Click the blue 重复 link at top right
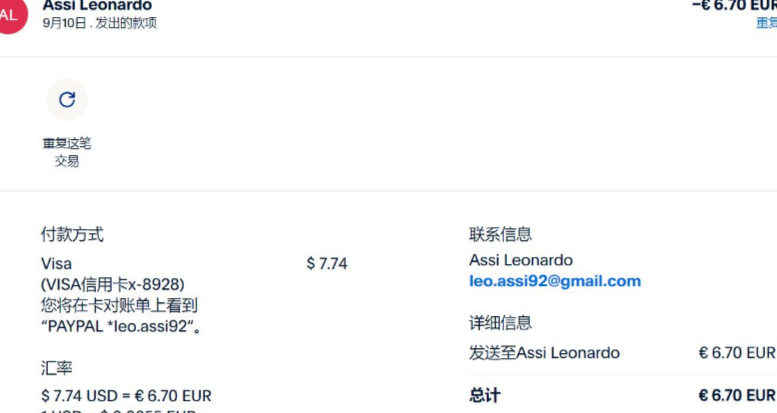Screen dimensions: 777x413 766,23
